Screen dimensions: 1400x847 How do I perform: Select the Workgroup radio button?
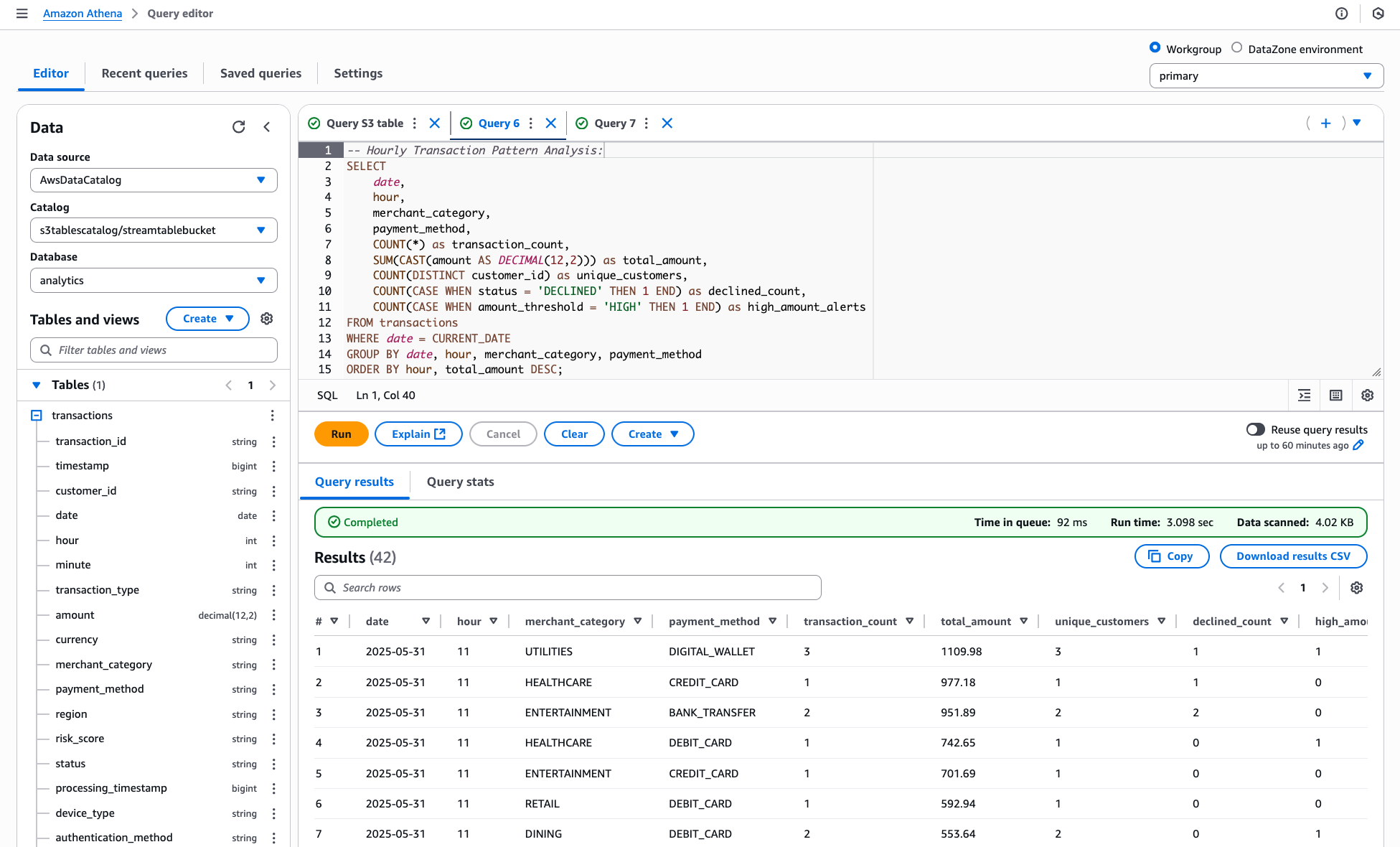pos(1155,47)
